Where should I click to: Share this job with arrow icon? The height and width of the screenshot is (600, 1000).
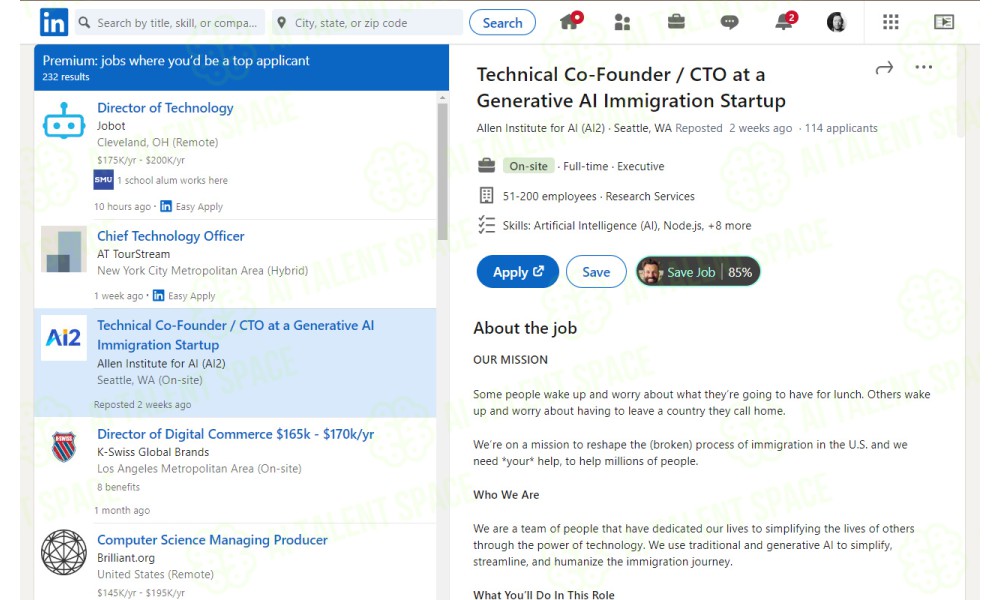tap(884, 68)
